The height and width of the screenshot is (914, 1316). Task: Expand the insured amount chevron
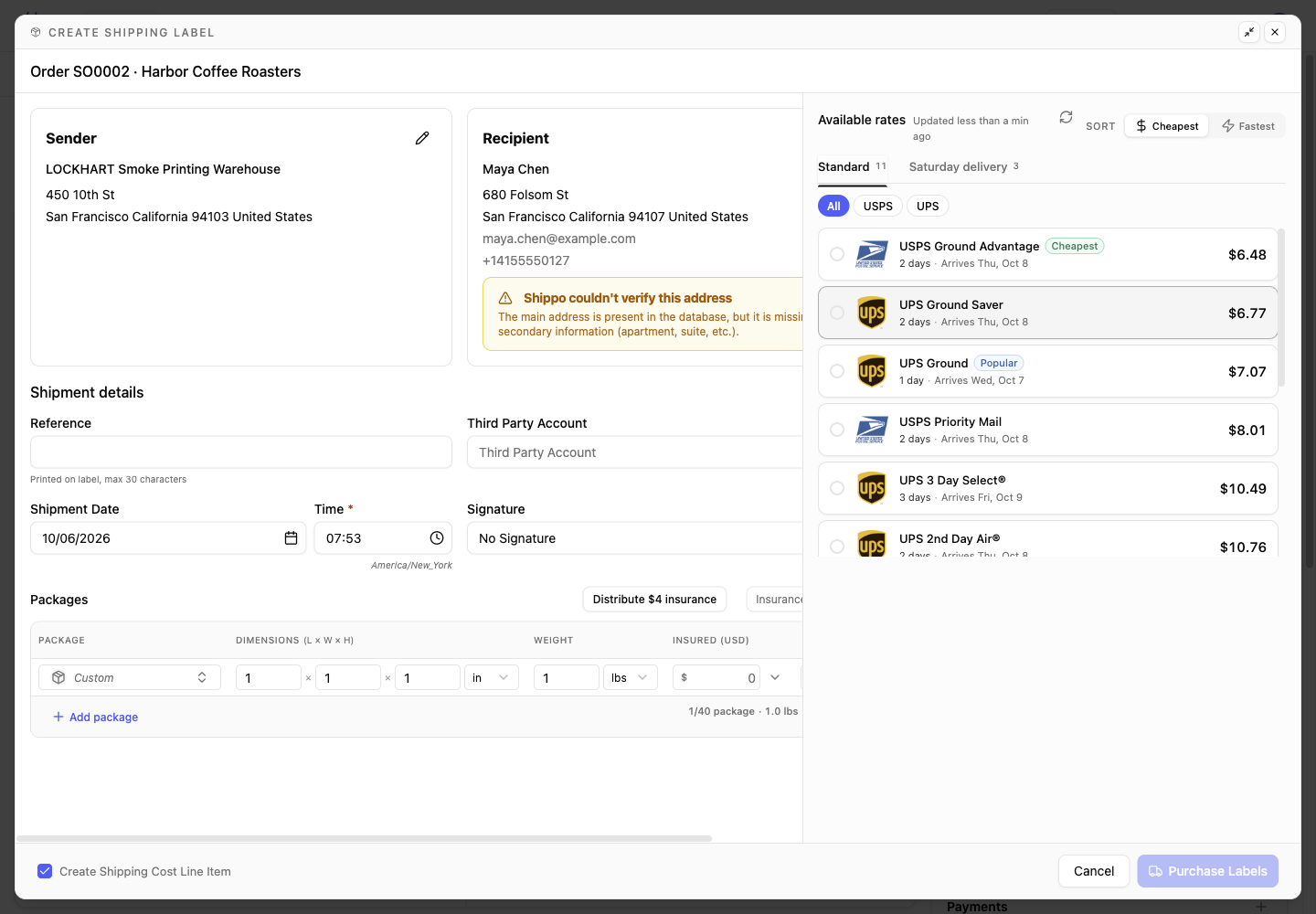[775, 677]
